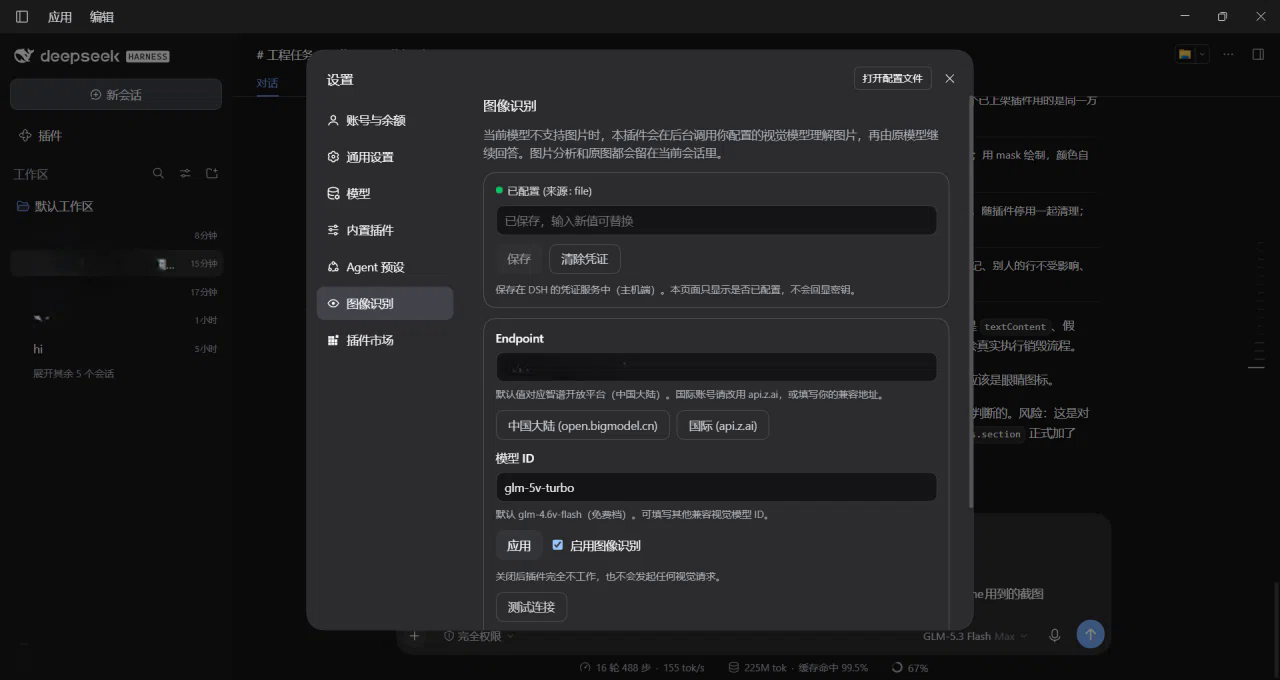1280x680 pixels.
Task: Search workspaces with the magnifier icon
Action: (x=158, y=173)
